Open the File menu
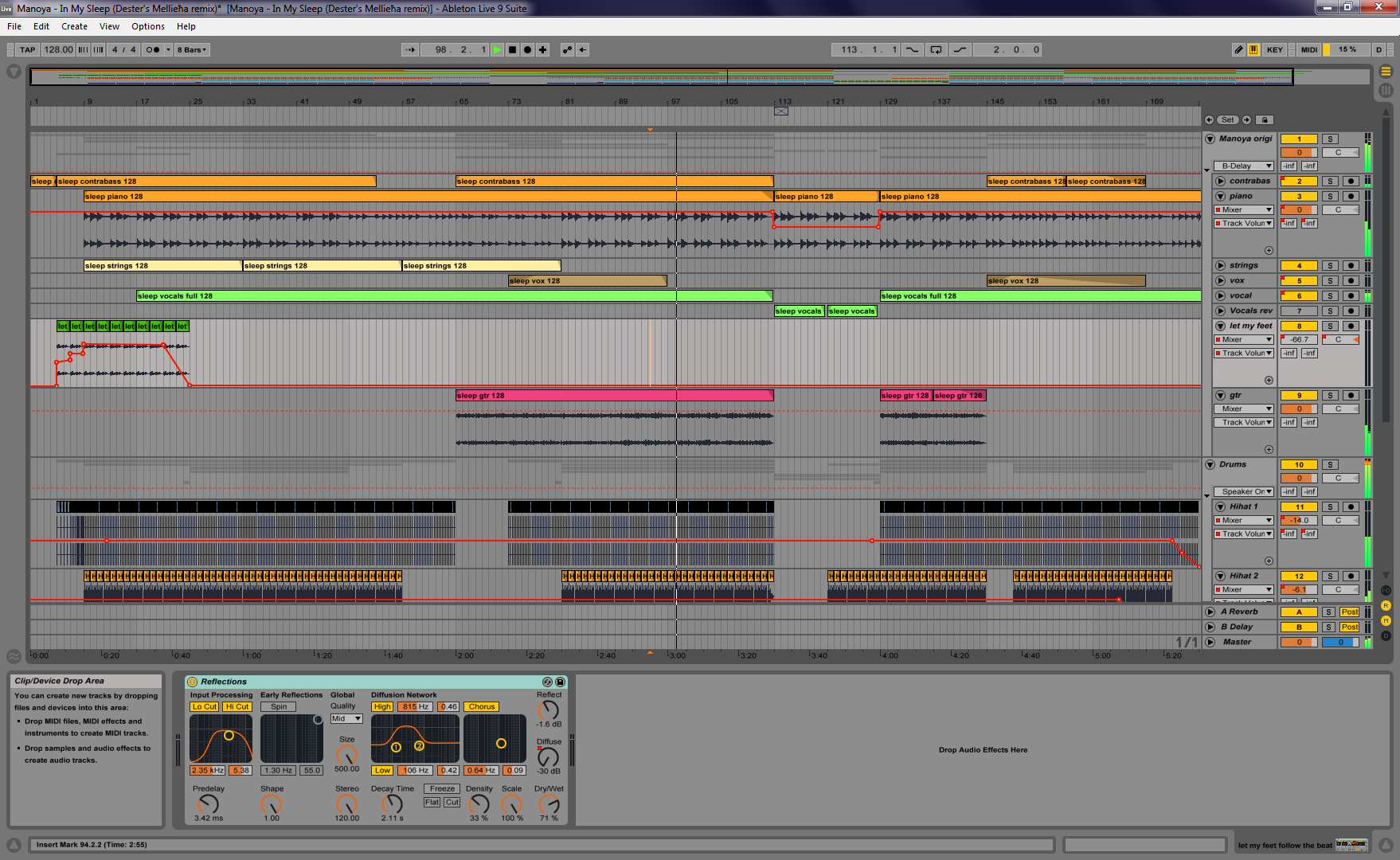Image resolution: width=1400 pixels, height=860 pixels. [x=14, y=26]
